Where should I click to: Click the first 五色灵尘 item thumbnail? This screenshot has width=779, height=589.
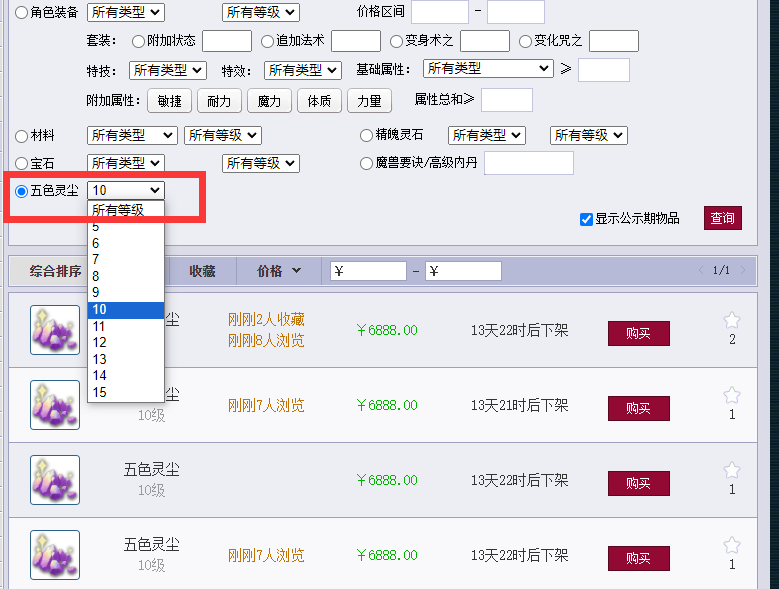[x=55, y=330]
